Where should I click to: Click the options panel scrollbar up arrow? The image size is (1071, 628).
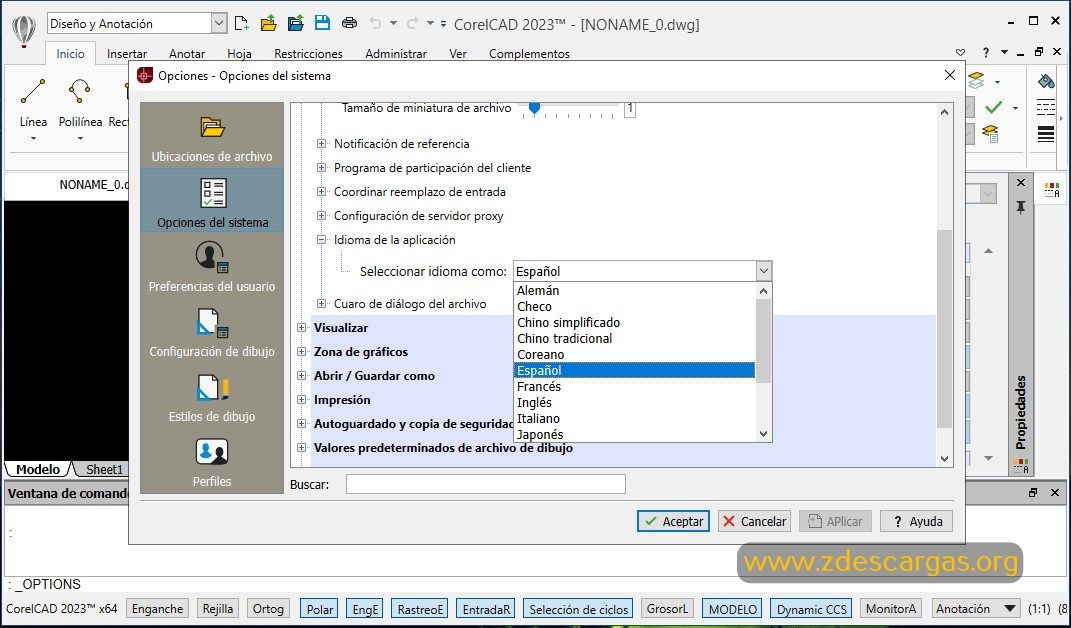[x=945, y=112]
